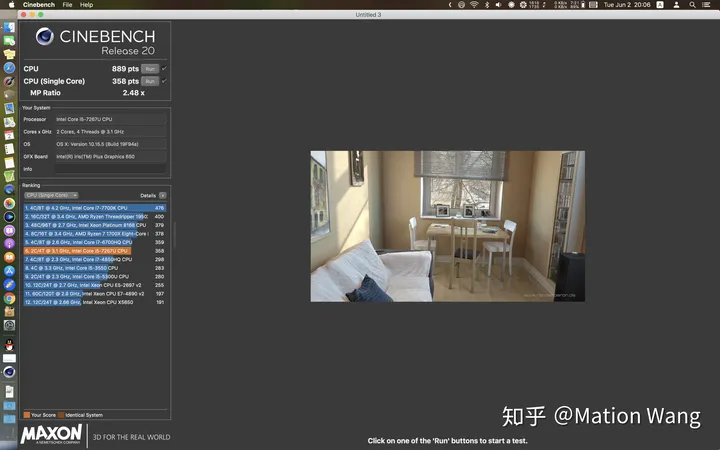This screenshot has width=720, height=450.
Task: Toggle the checkbox beside the CPU test
Action: point(164,68)
